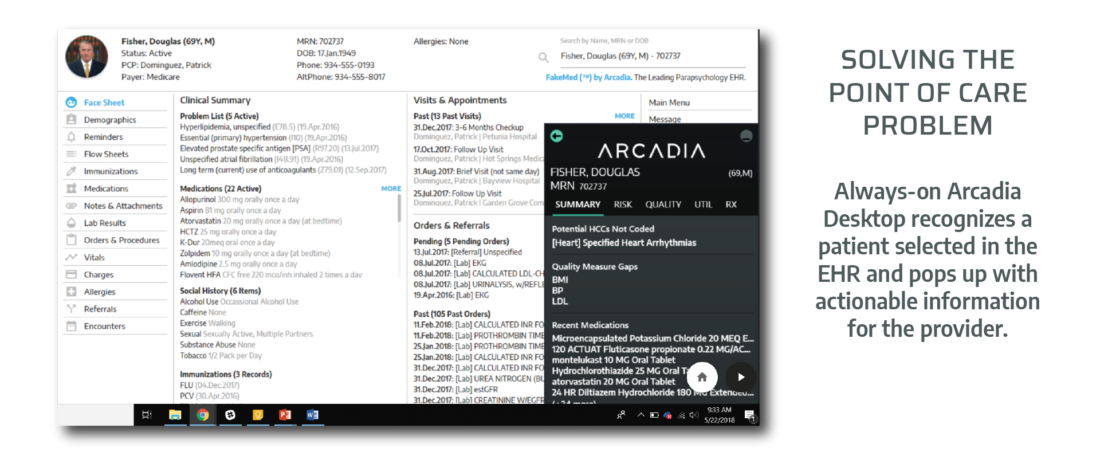Show hidden system tray icons

coord(640,415)
